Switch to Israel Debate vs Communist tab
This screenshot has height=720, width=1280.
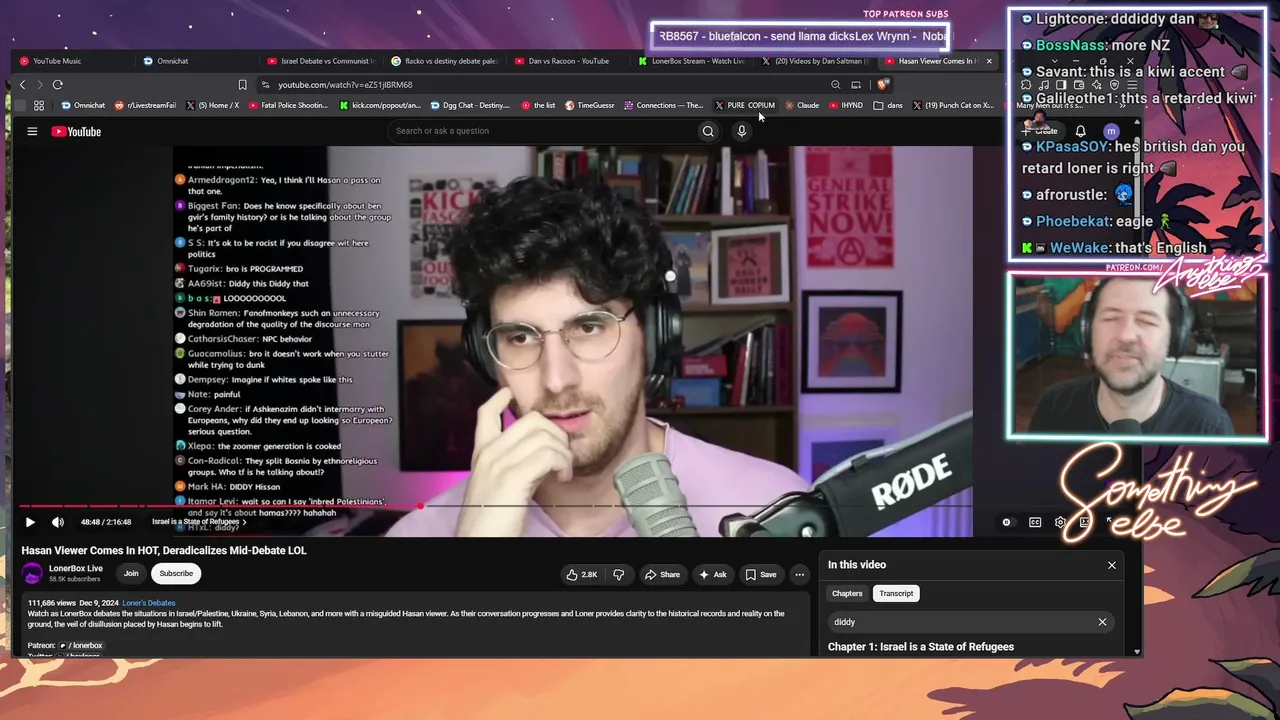tap(320, 61)
